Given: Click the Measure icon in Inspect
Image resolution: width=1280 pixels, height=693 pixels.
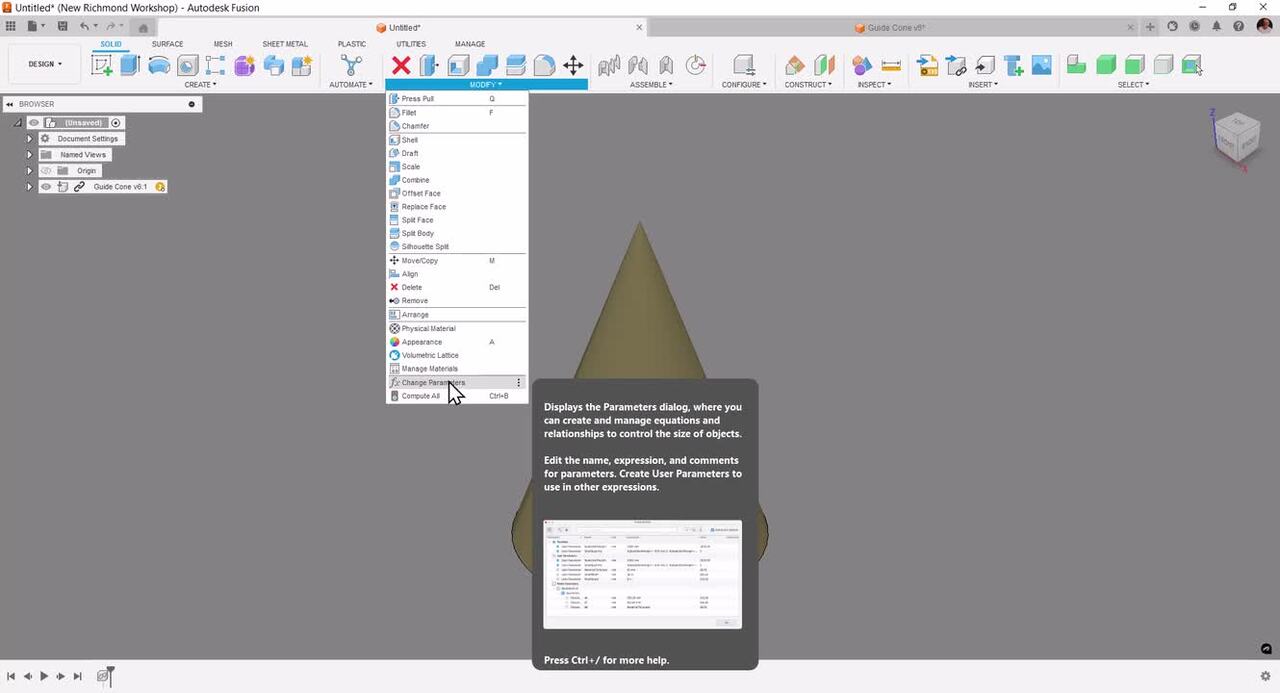Looking at the screenshot, I should point(891,66).
